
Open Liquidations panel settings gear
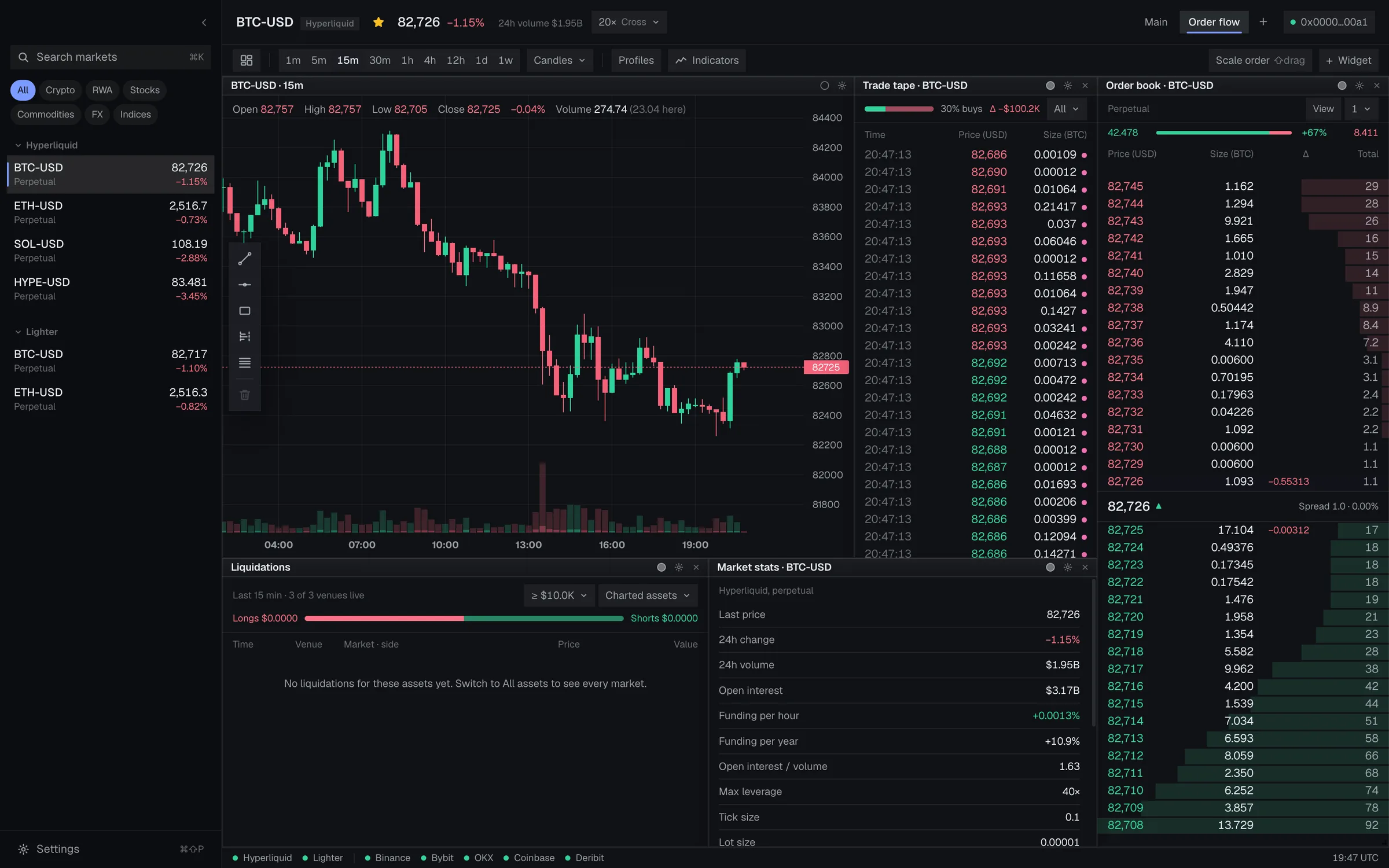(679, 567)
